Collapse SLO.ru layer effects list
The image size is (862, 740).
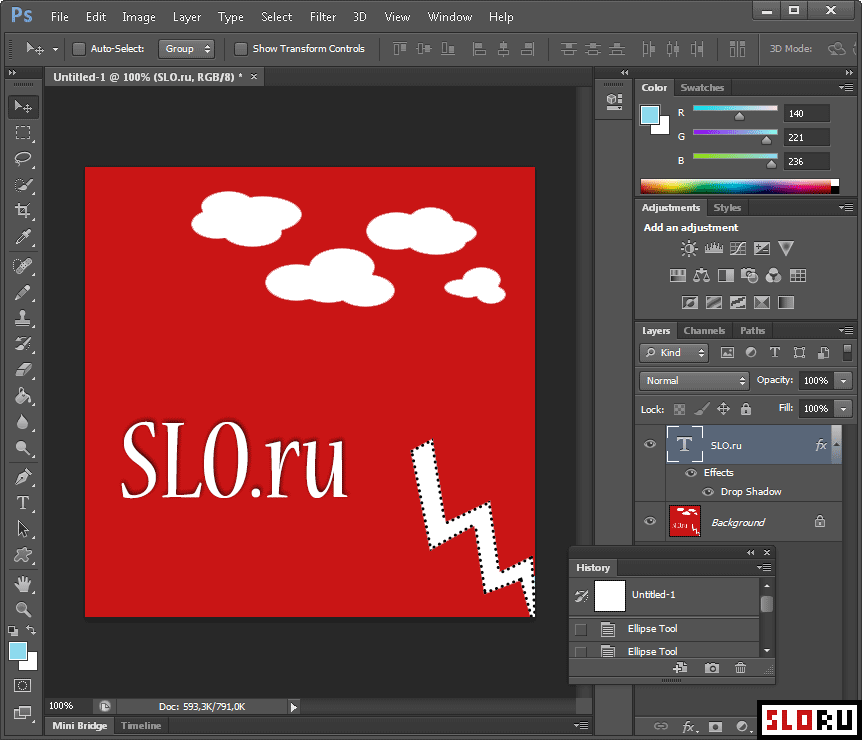pos(836,445)
